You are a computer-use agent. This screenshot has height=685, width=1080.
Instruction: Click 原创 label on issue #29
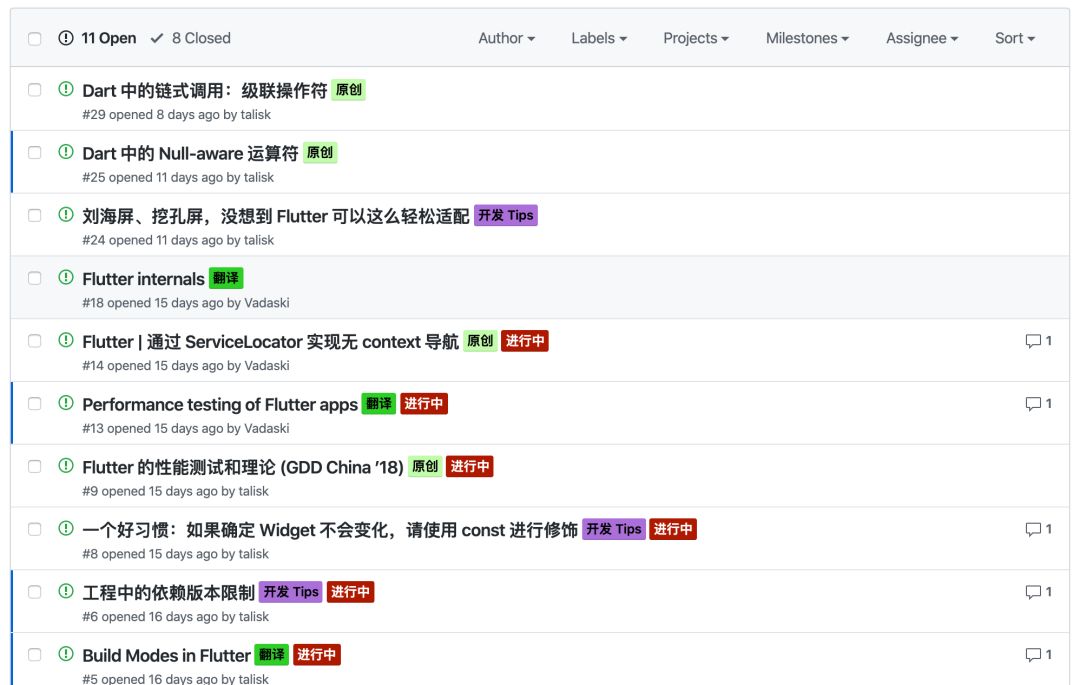coord(349,89)
